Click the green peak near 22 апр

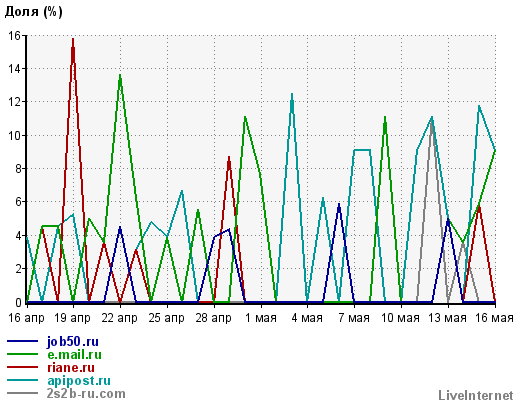tap(120, 76)
